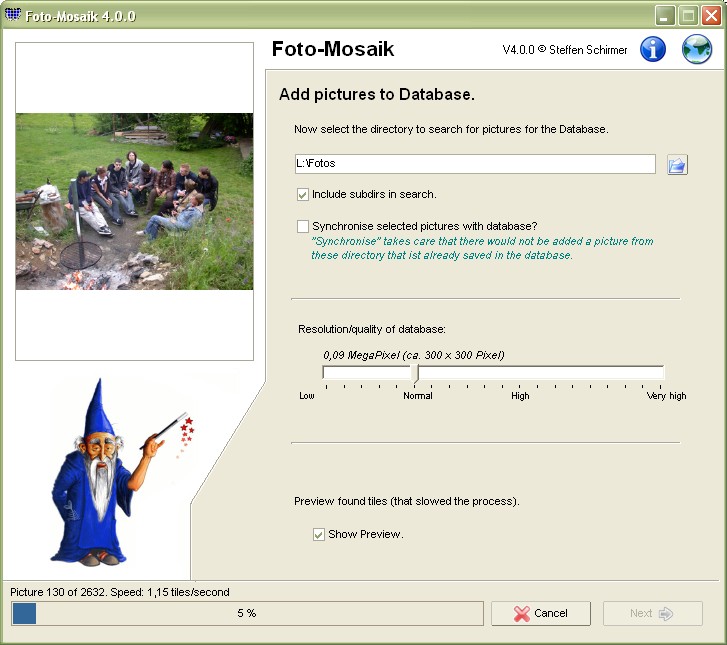Click the Foto-Mosaik title bar app icon
The image size is (727, 645).
(x=13, y=15)
